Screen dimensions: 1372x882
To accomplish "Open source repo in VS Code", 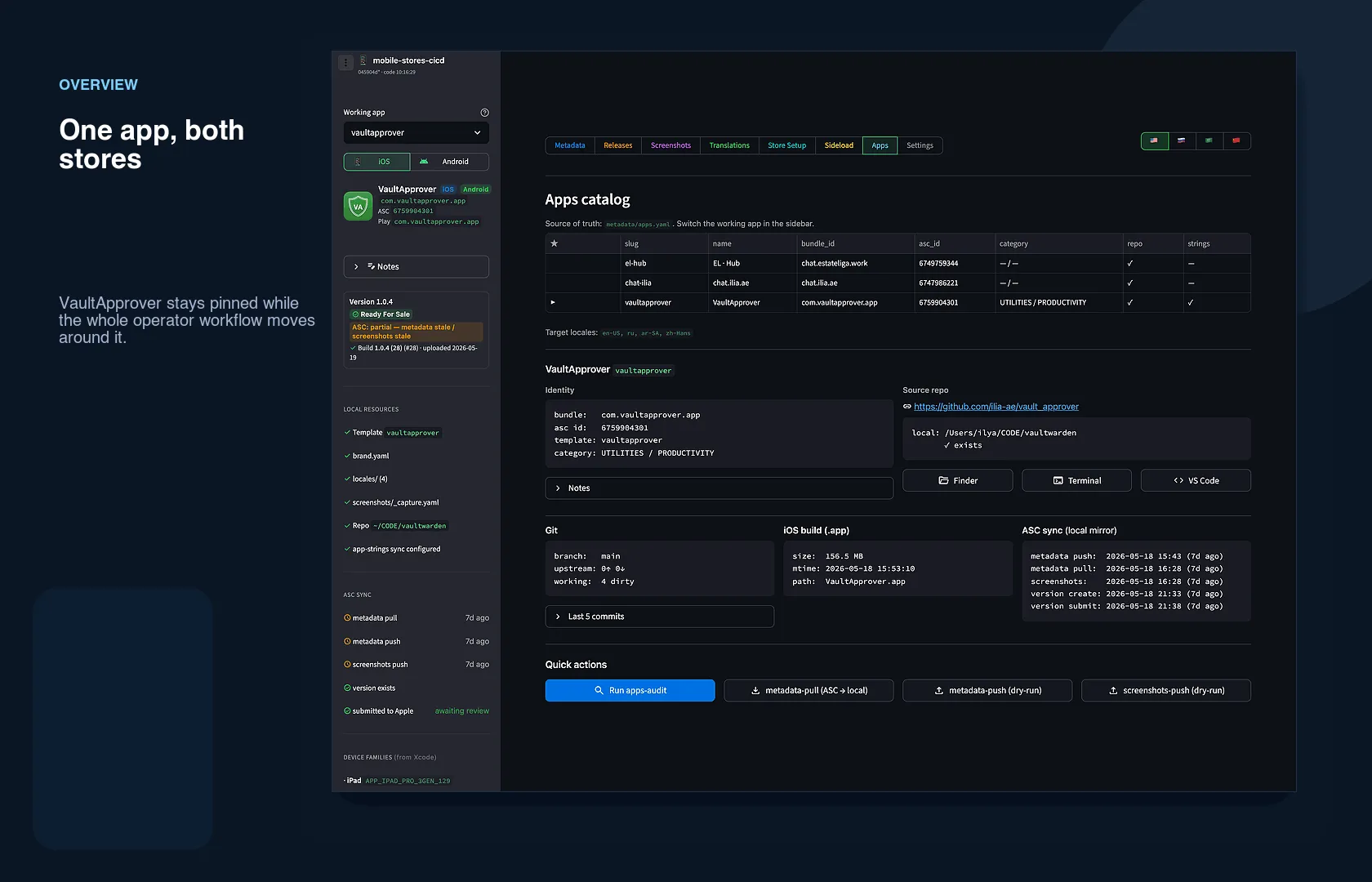I will point(1196,481).
